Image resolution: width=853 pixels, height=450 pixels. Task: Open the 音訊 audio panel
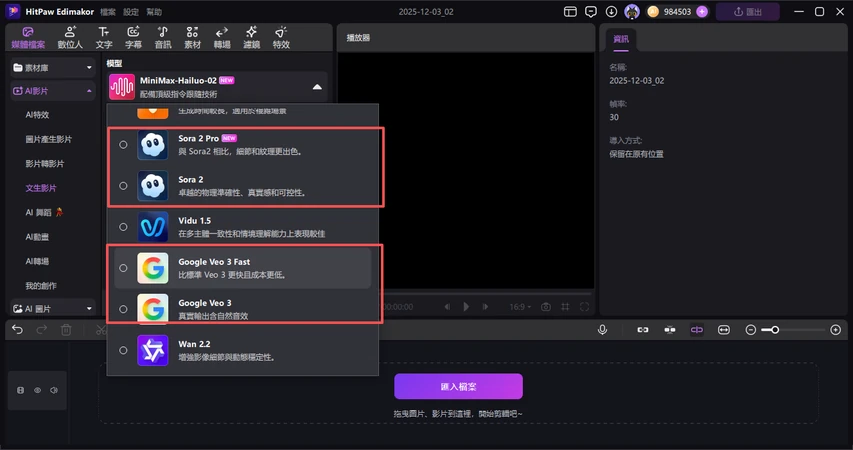point(163,38)
